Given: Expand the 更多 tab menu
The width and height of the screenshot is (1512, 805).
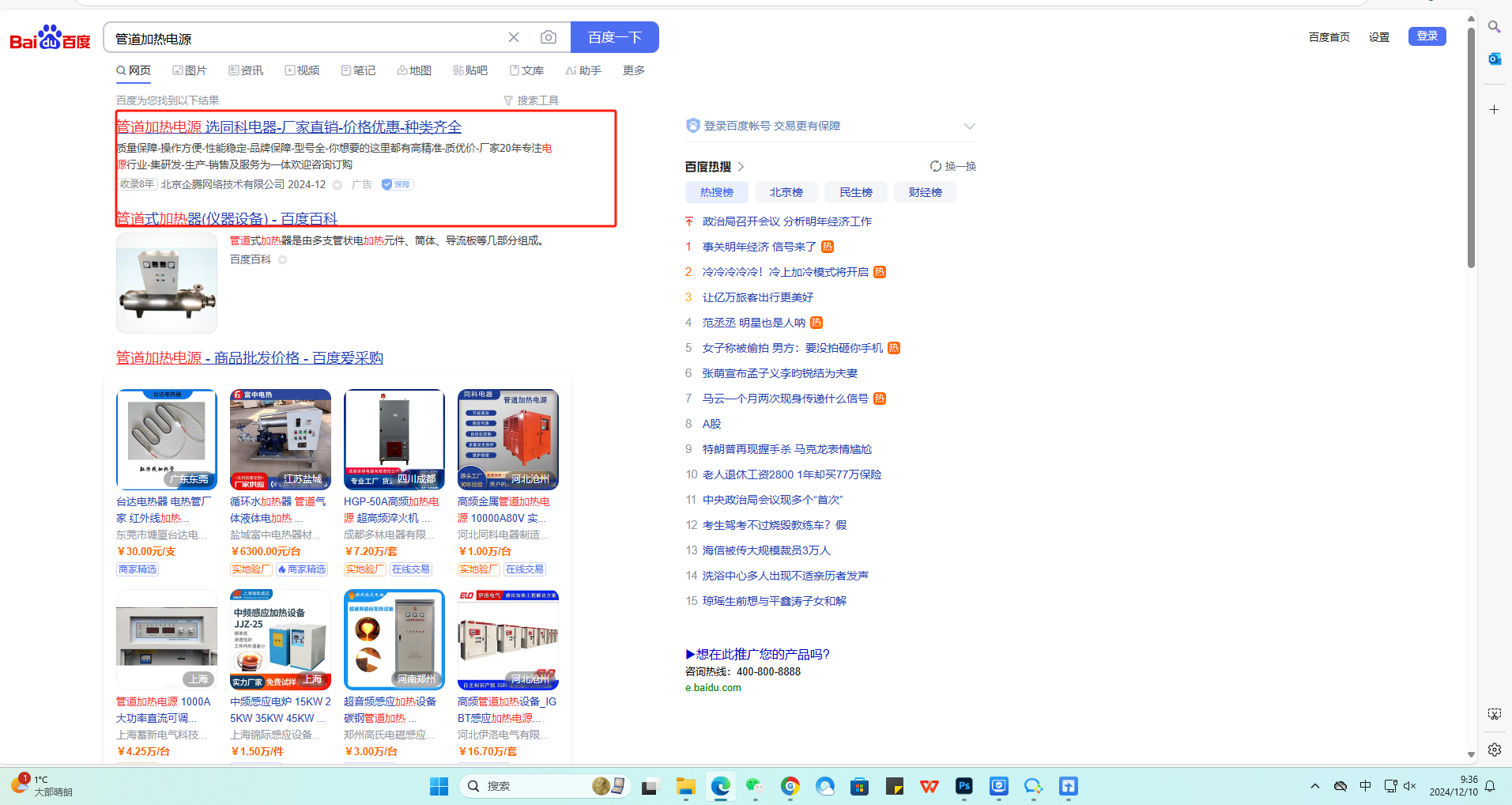Looking at the screenshot, I should tap(634, 70).
